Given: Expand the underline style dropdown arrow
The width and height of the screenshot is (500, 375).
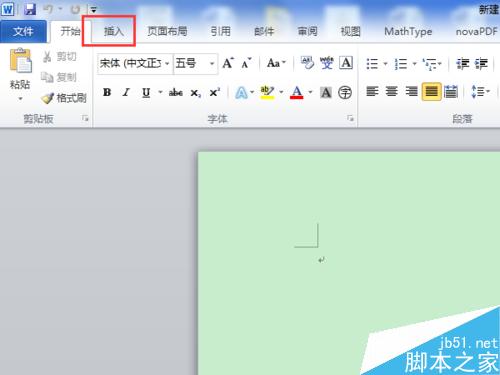Looking at the screenshot, I should click(x=160, y=92).
